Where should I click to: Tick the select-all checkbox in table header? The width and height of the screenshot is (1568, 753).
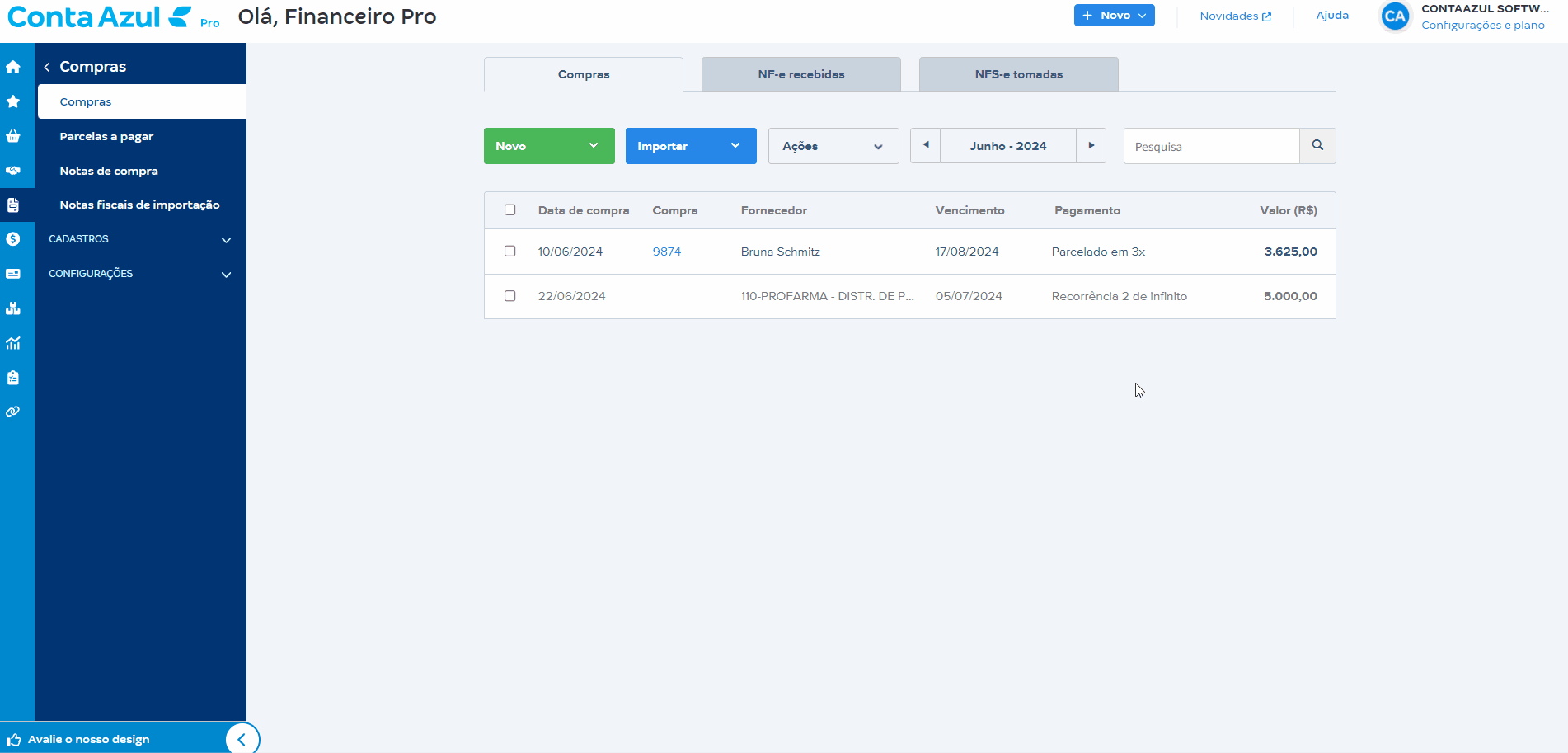[510, 209]
